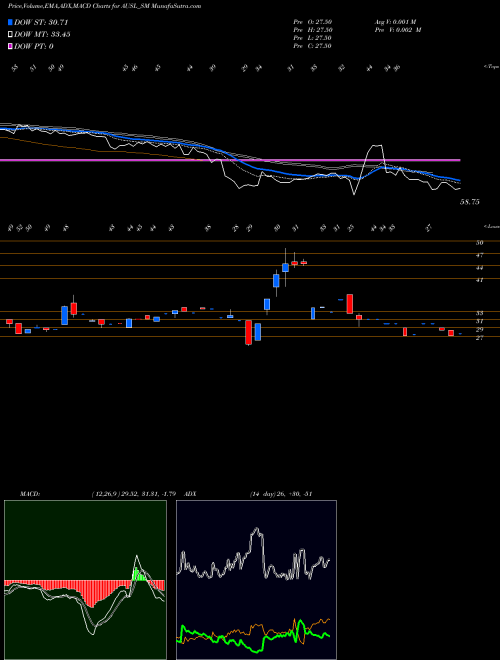500x660 pixels.
Task: Click the 'Pre C: 27.50' close value
Action: [x=313, y=46]
